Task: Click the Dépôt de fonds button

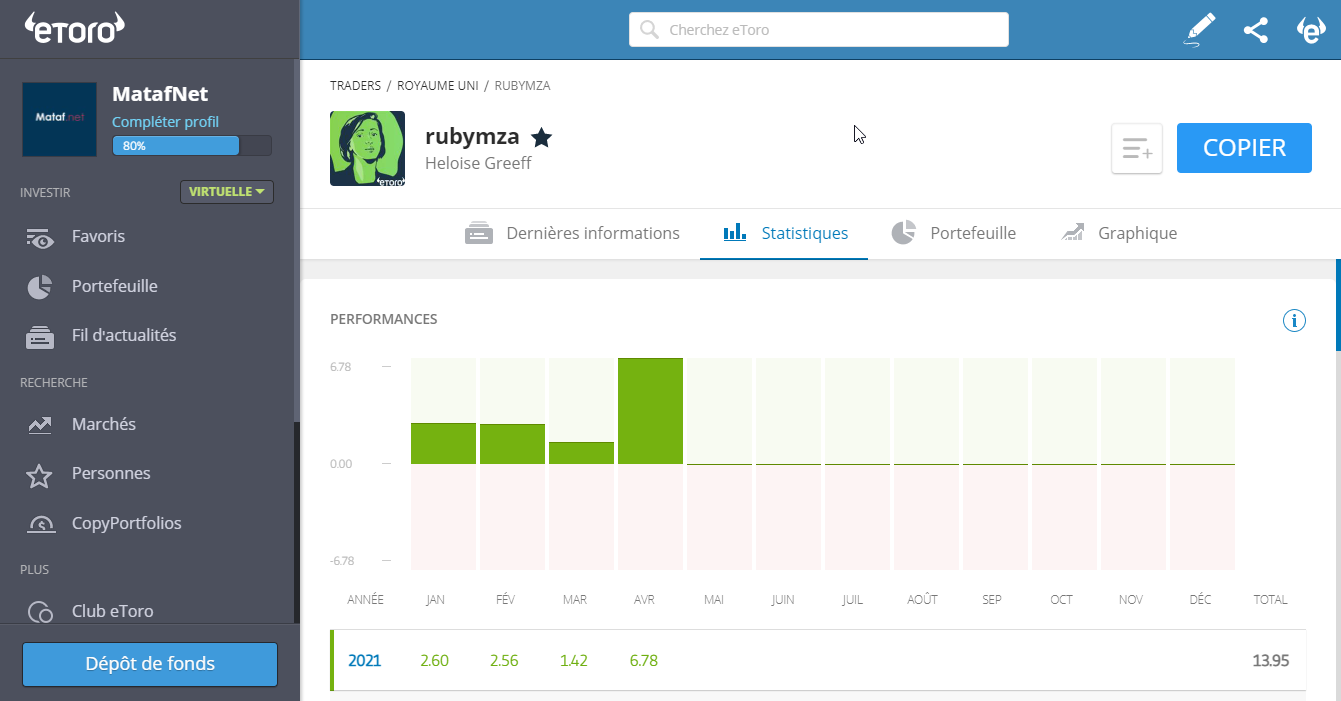Action: tap(150, 664)
